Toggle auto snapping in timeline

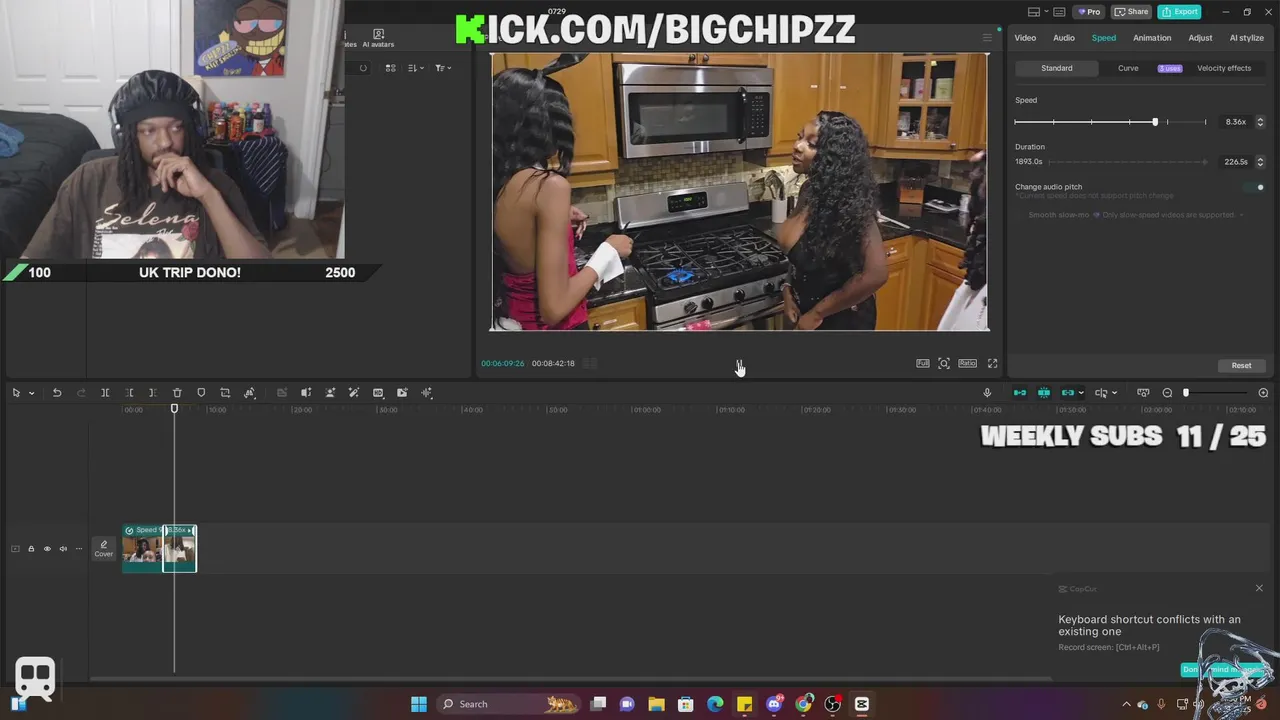(x=1044, y=393)
